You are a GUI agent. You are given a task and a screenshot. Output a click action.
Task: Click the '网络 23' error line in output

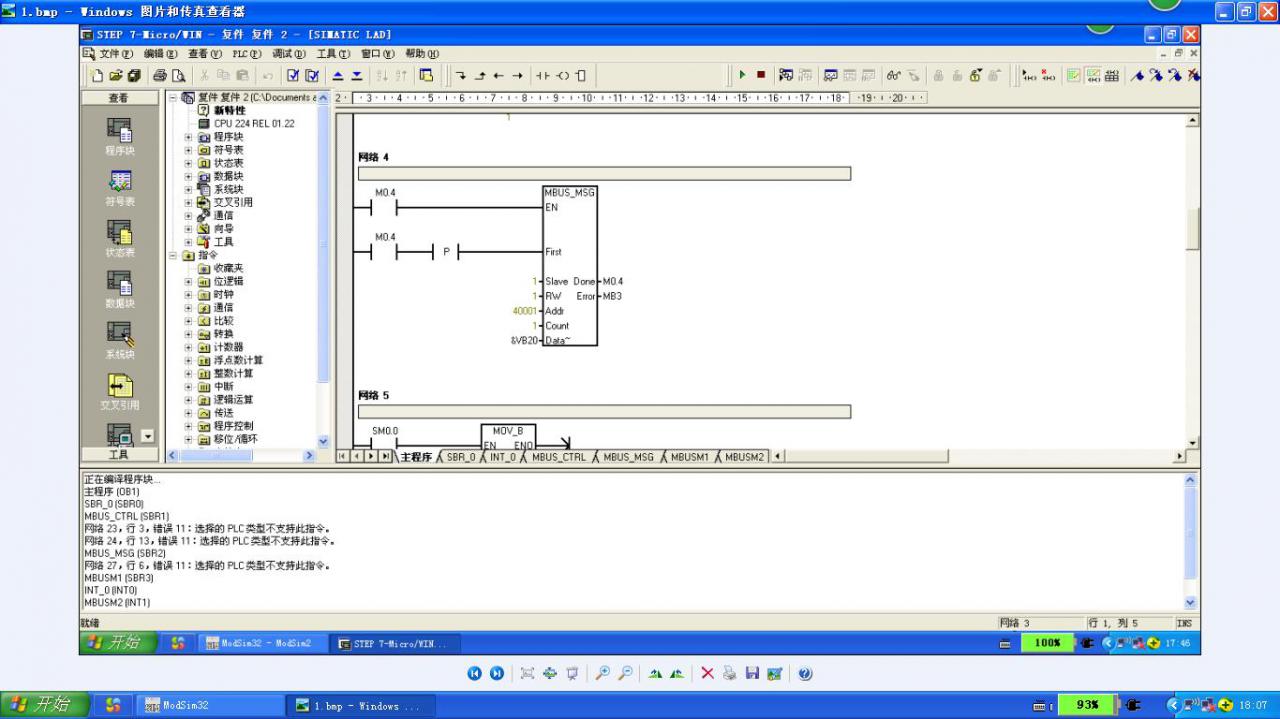(207, 528)
